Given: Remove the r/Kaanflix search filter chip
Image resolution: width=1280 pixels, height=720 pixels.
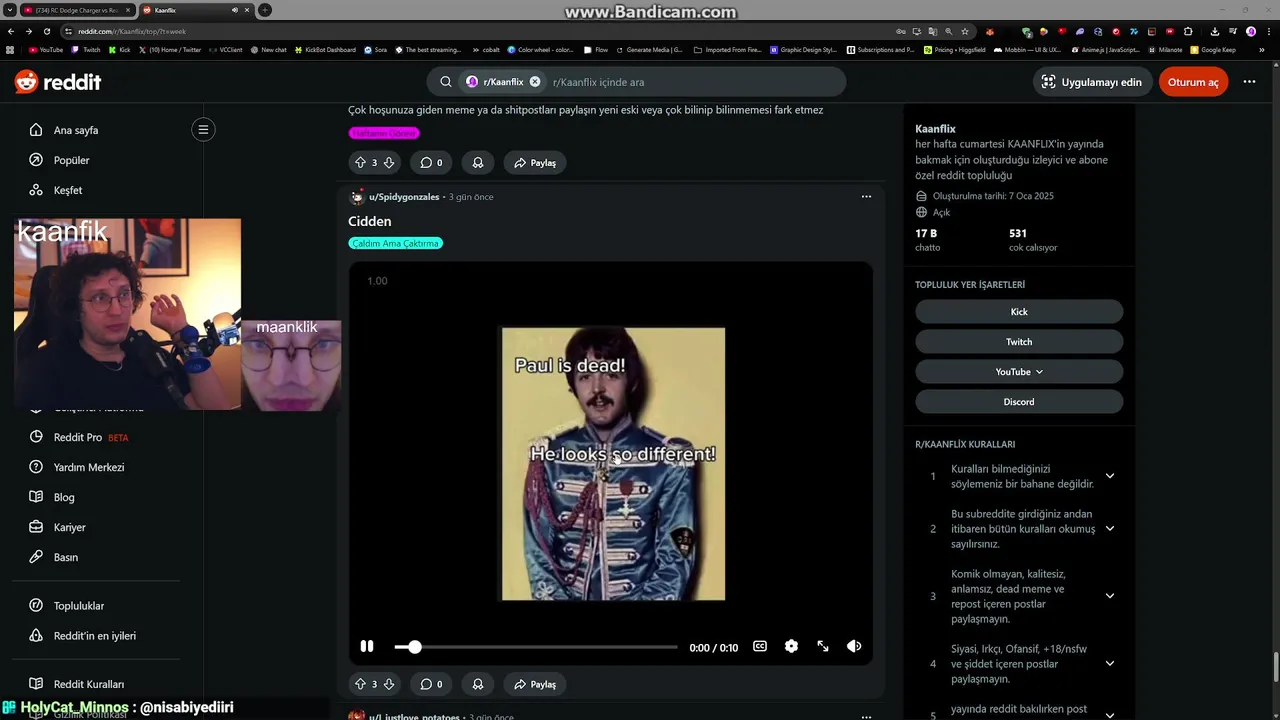Looking at the screenshot, I should (x=535, y=82).
